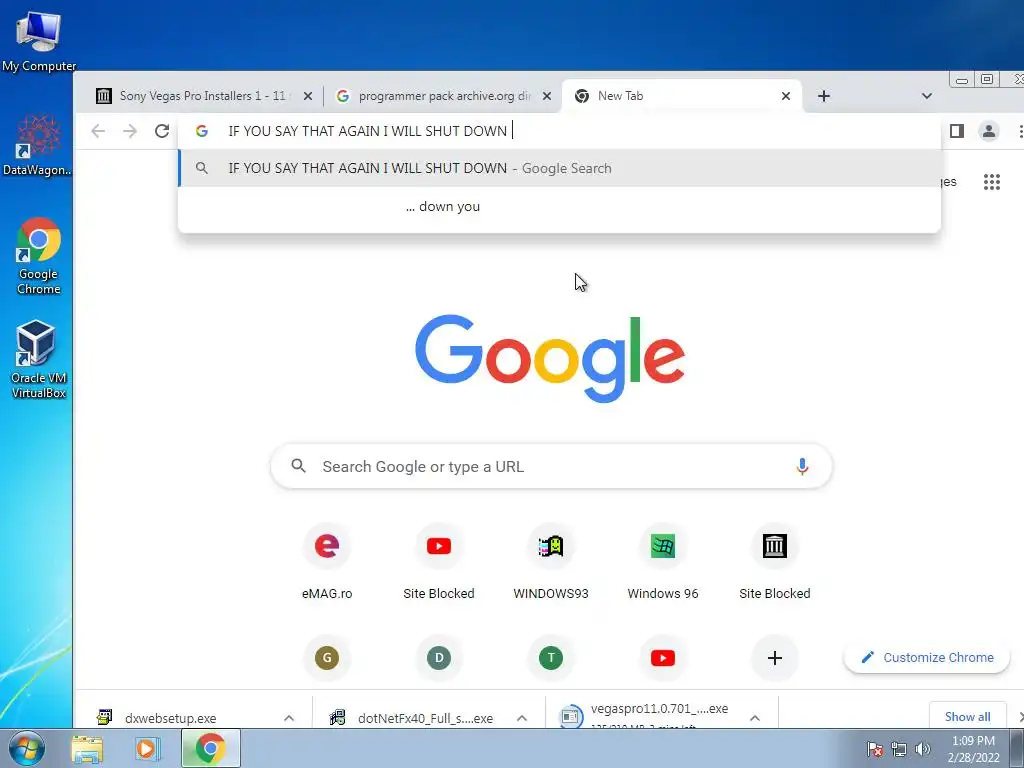
Task: Select the Google Search suggestion row
Action: click(560, 168)
